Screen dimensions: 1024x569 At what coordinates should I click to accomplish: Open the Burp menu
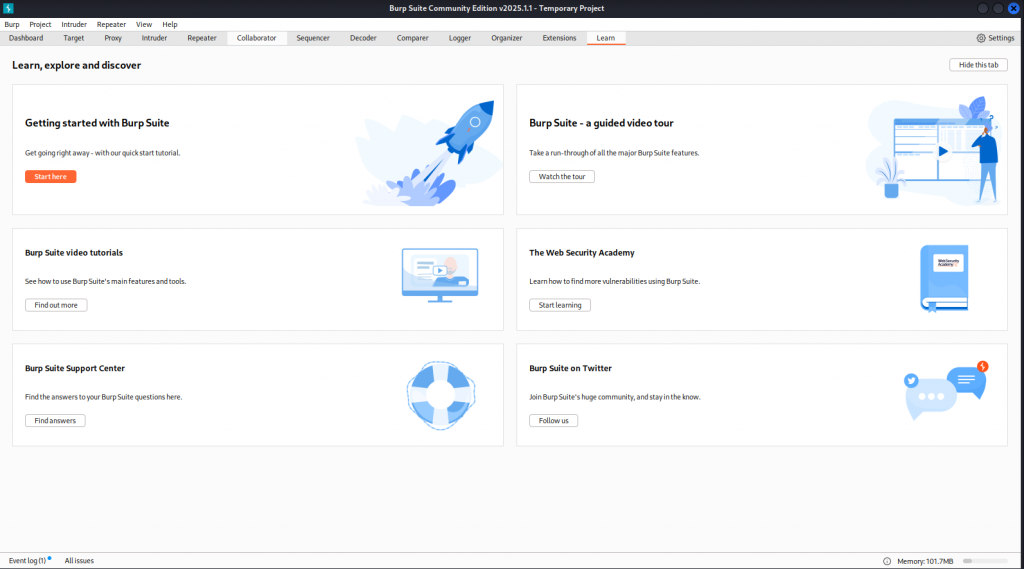click(12, 24)
